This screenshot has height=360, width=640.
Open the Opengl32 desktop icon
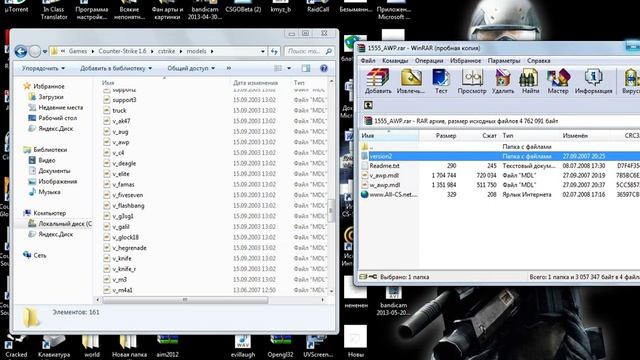(x=280, y=346)
